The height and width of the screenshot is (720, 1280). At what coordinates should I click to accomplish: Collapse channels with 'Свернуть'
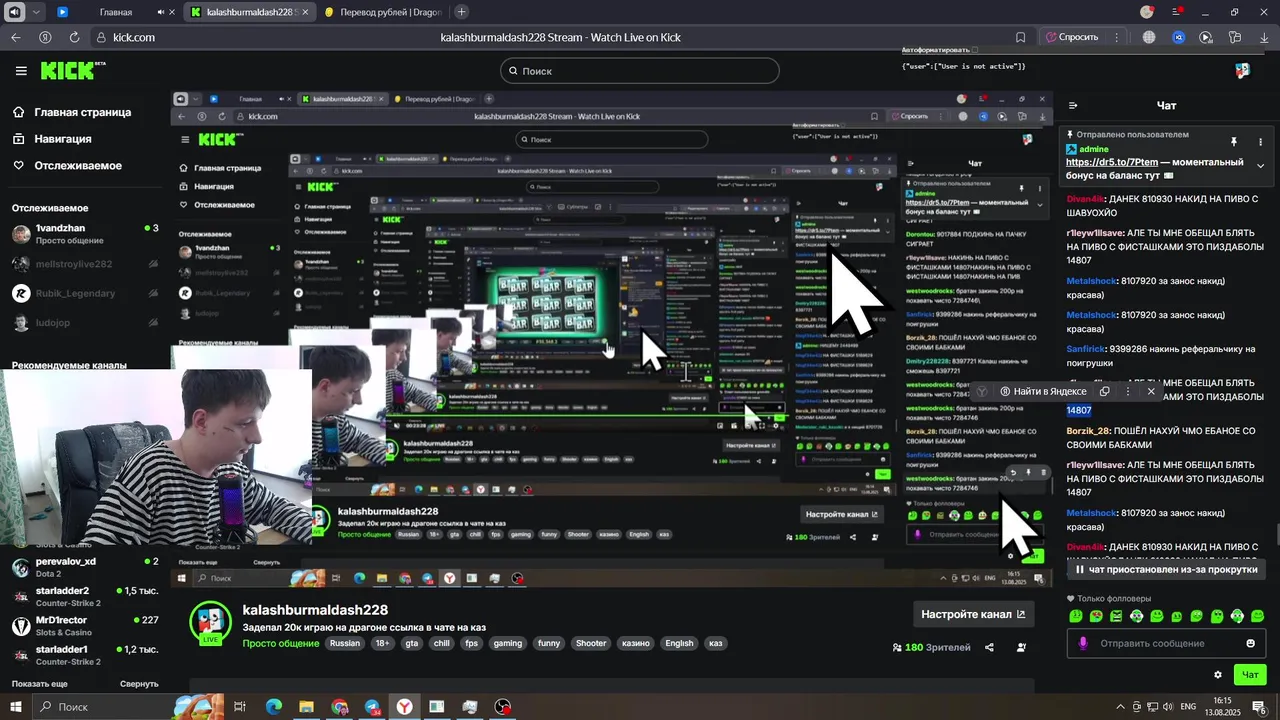point(139,684)
